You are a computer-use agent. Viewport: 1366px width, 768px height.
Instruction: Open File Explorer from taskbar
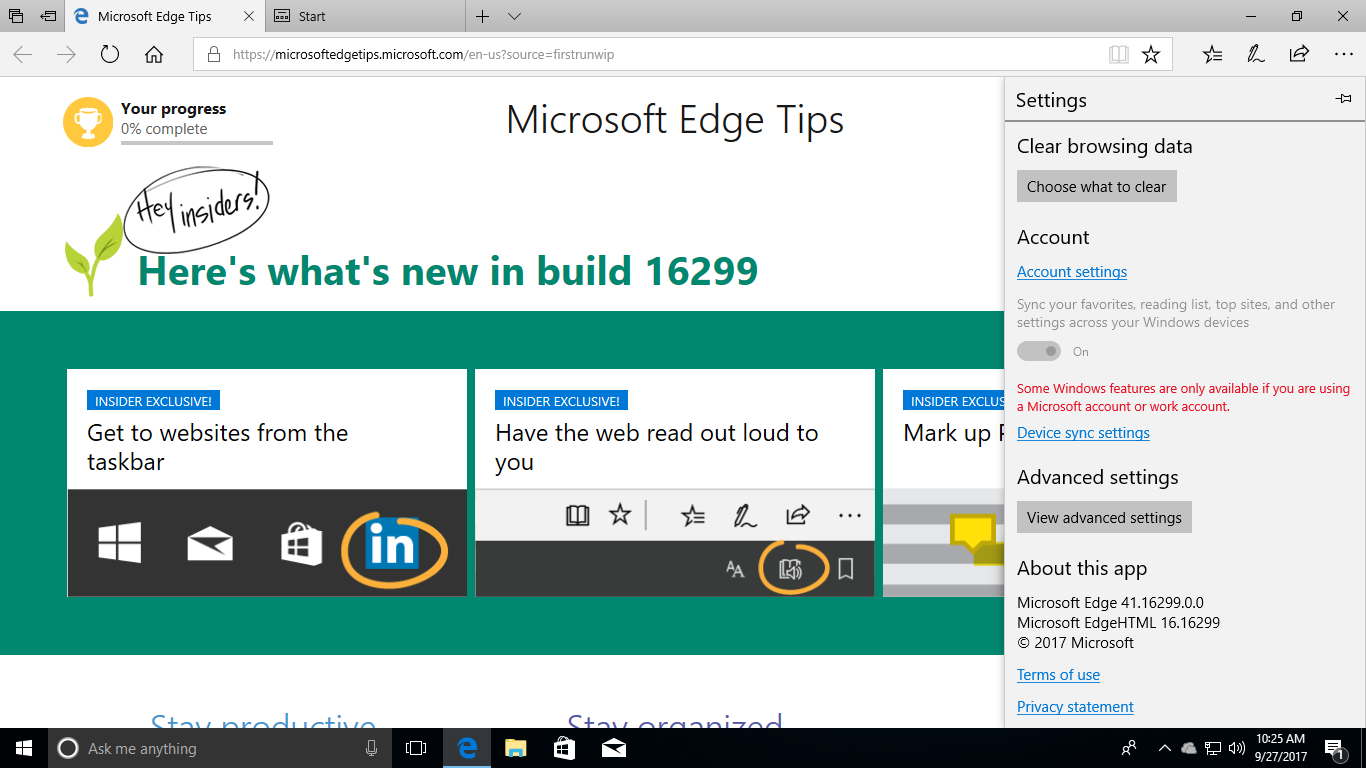click(515, 748)
